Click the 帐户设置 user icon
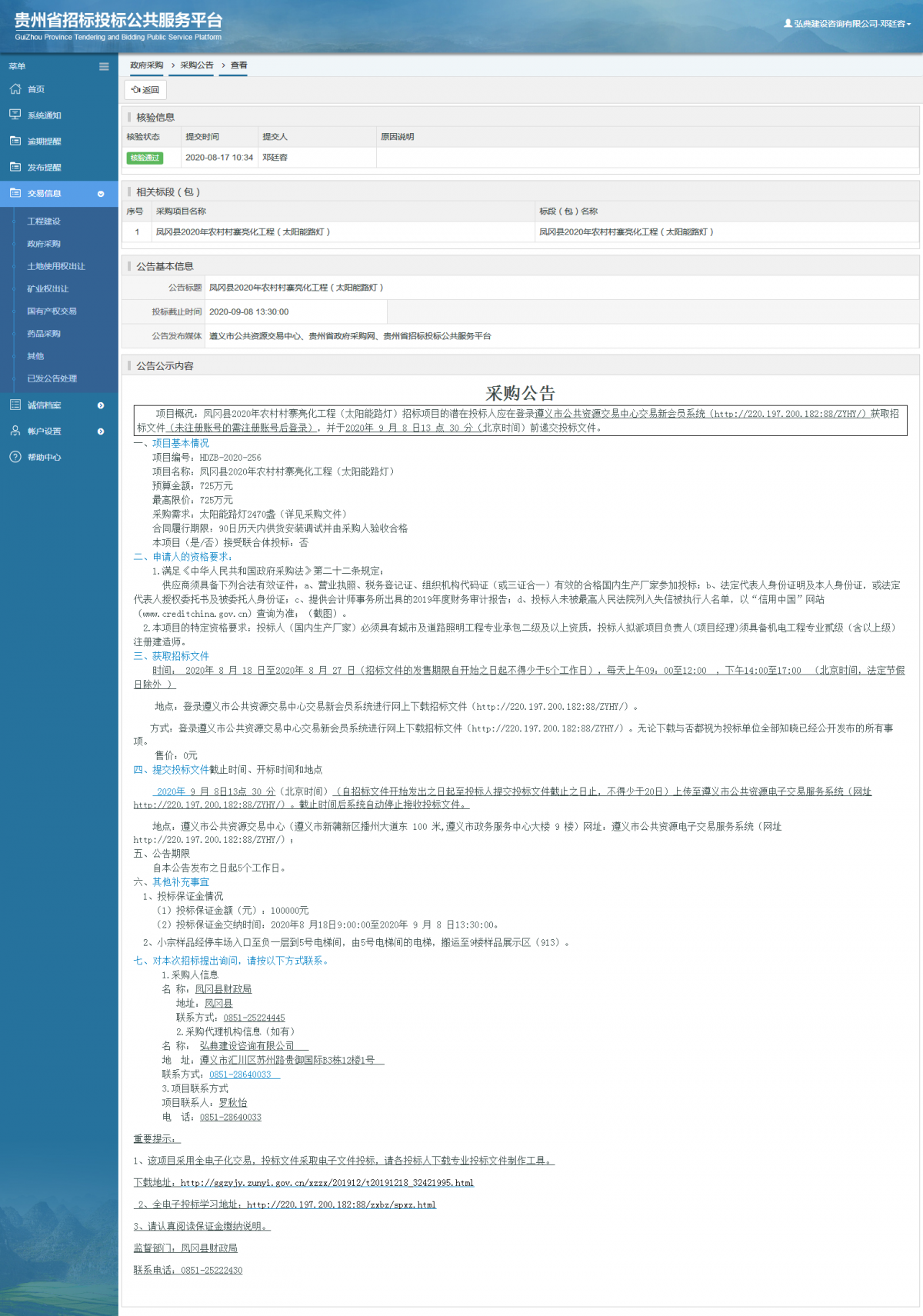The width and height of the screenshot is (923, 1316). 15,431
